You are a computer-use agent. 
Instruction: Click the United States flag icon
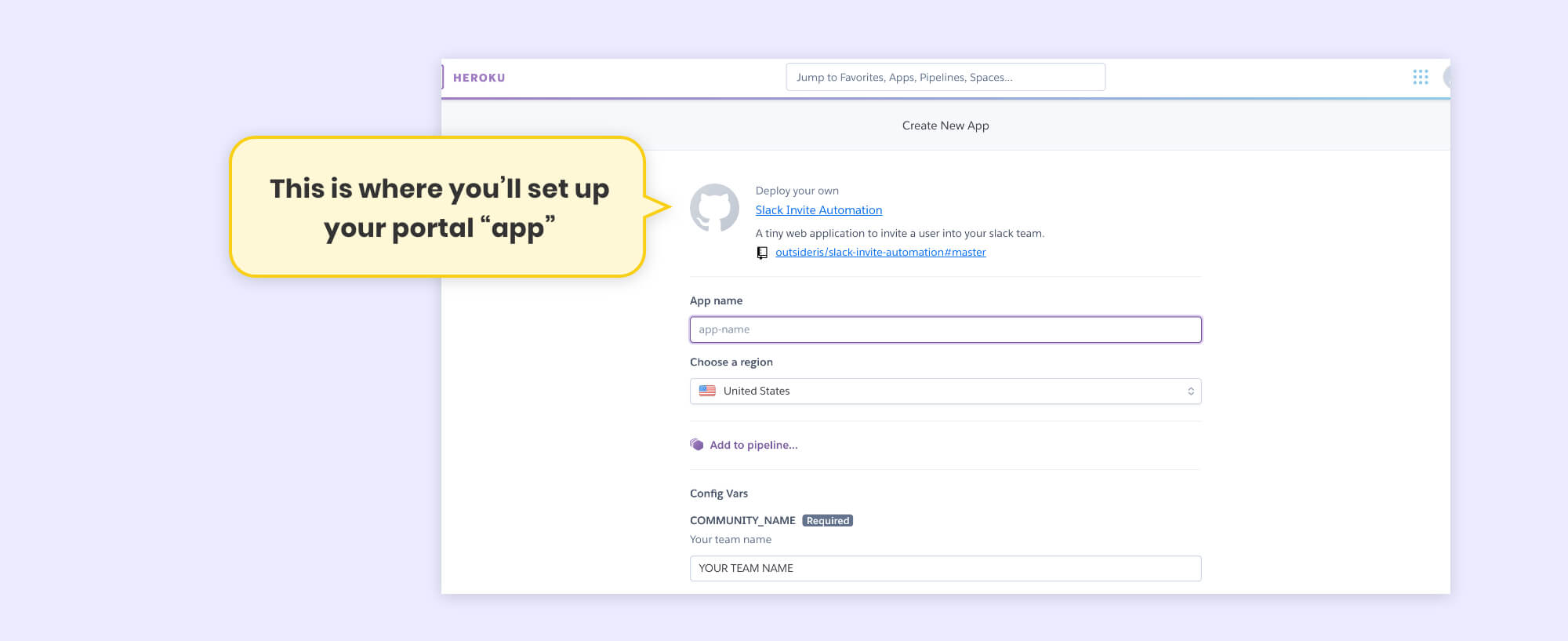tap(707, 391)
